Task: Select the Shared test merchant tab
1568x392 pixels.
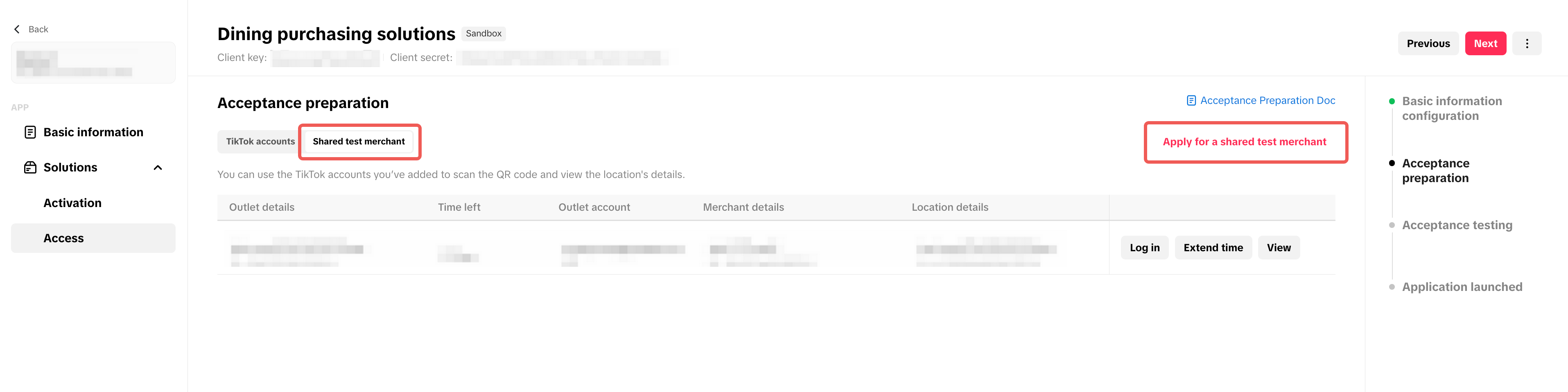Action: tap(359, 141)
